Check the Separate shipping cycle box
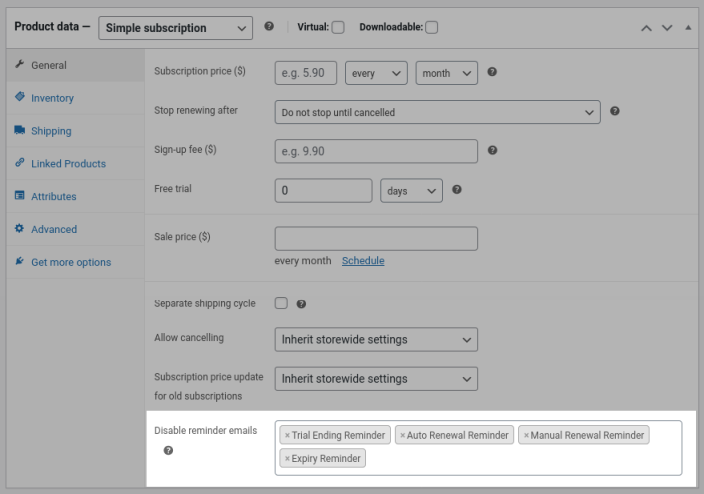 pos(281,303)
